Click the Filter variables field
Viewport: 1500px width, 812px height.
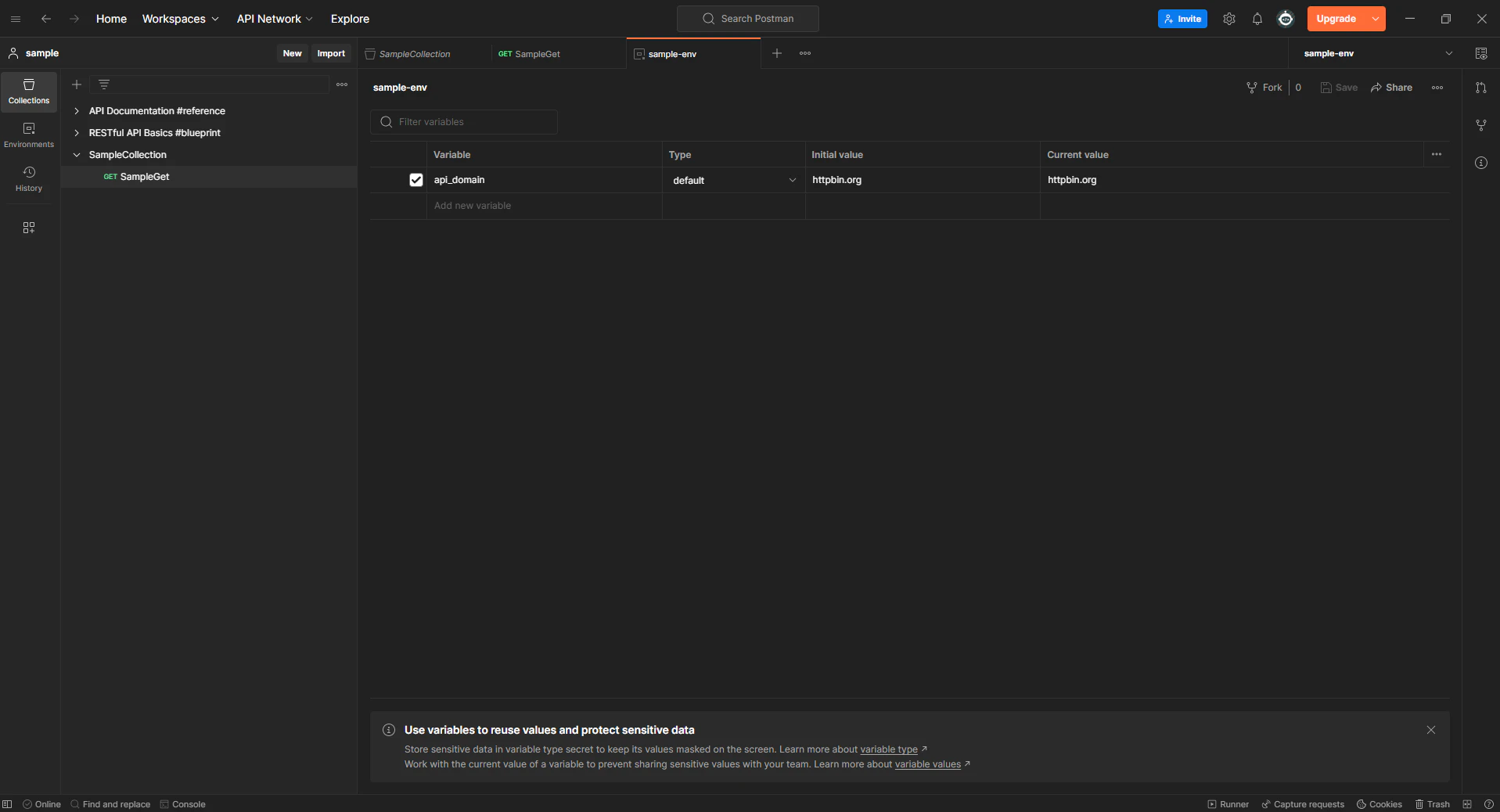464,122
